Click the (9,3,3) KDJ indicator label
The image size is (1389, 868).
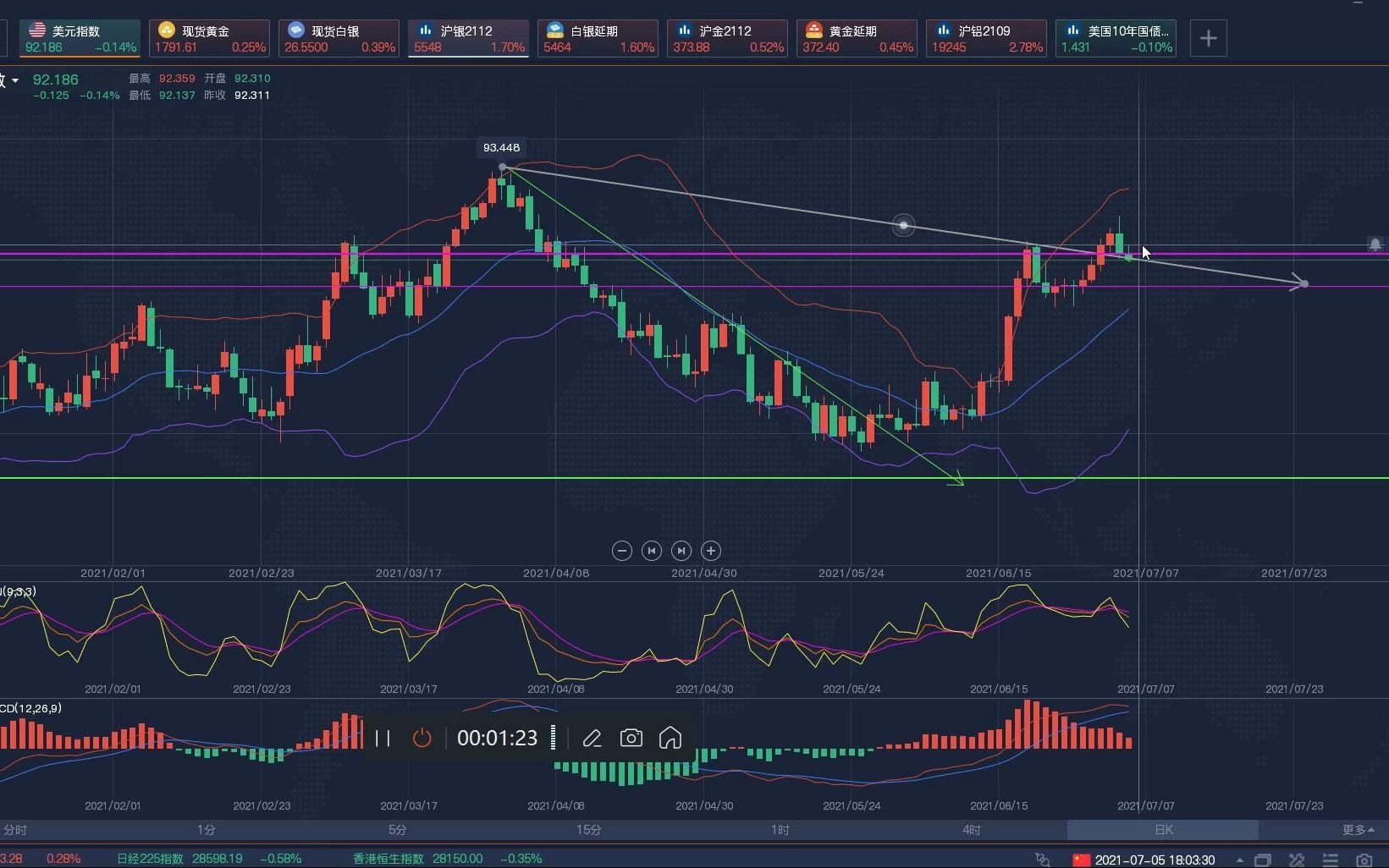click(18, 591)
